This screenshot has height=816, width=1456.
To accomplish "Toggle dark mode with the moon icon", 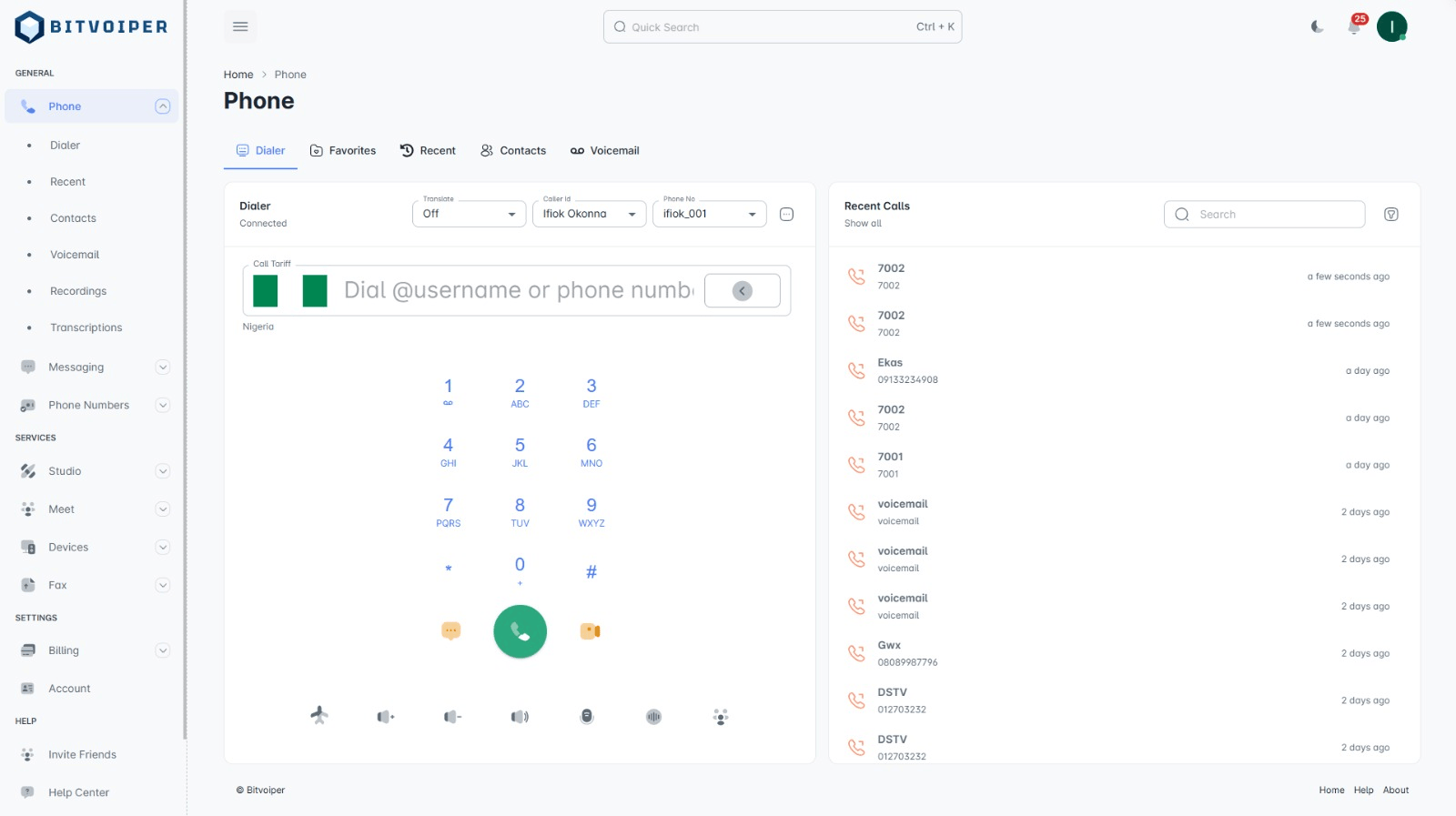I will coord(1317,27).
